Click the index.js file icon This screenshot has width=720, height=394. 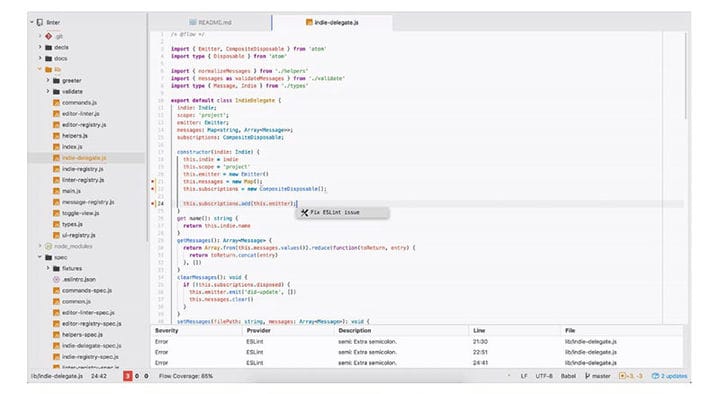coord(56,146)
